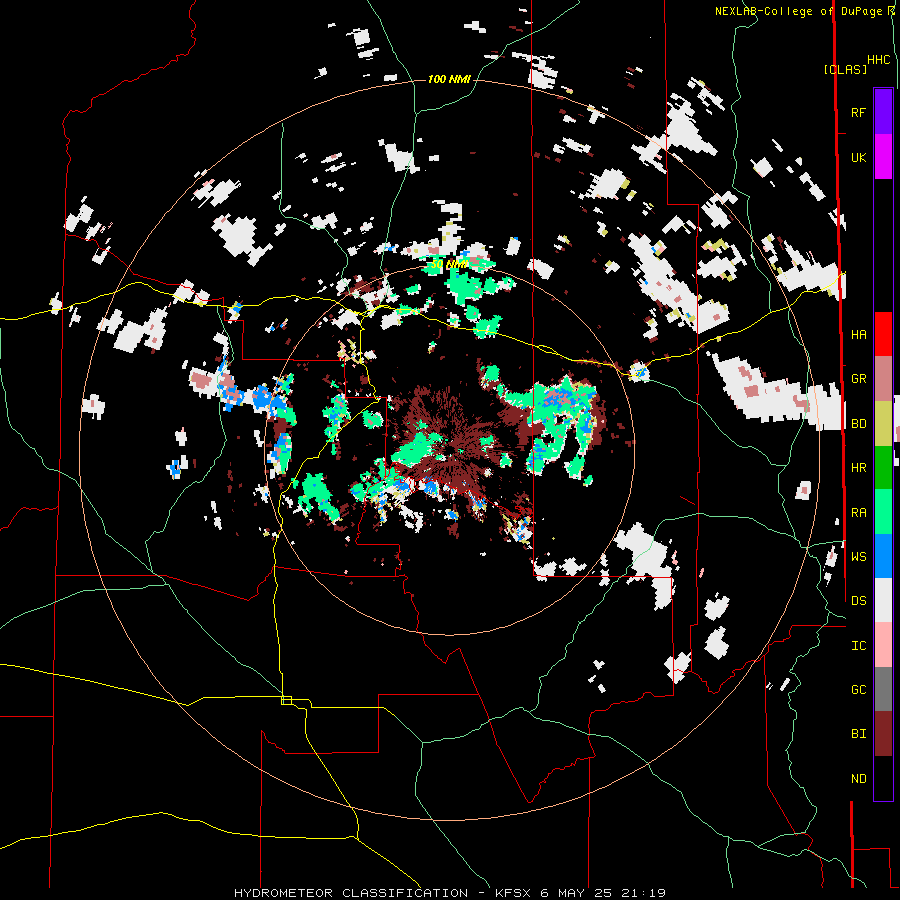Click the ND black legend swatch
Image resolution: width=900 pixels, height=900 pixels.
[x=883, y=778]
